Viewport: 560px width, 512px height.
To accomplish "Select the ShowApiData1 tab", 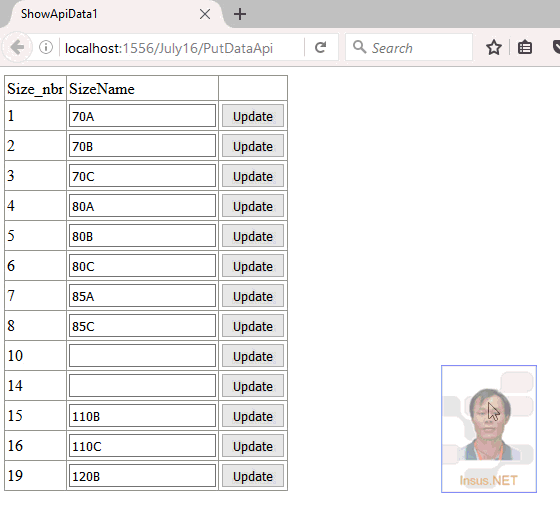I will 114,14.
